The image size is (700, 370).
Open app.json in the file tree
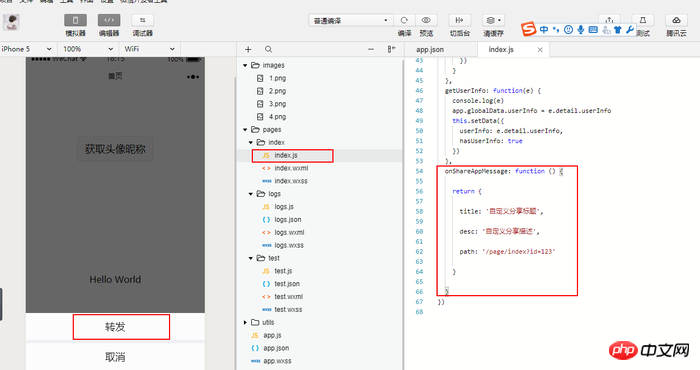tap(276, 348)
